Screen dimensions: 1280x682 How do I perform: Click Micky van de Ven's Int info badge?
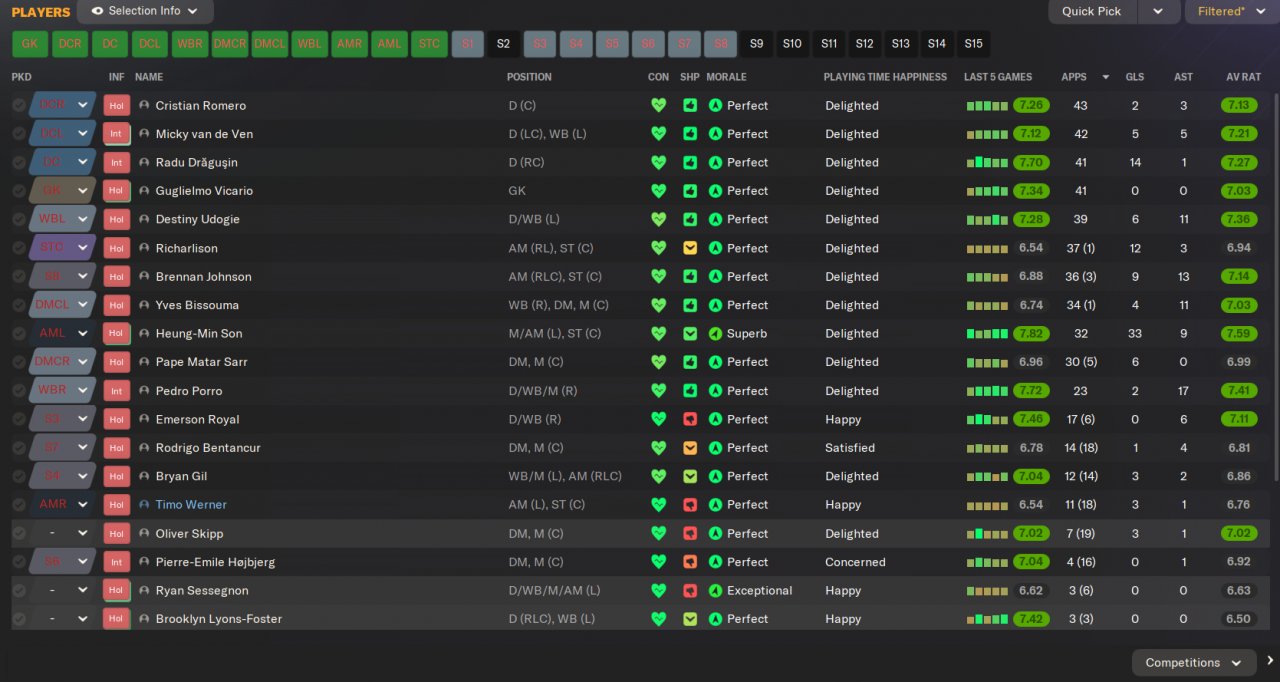116,134
